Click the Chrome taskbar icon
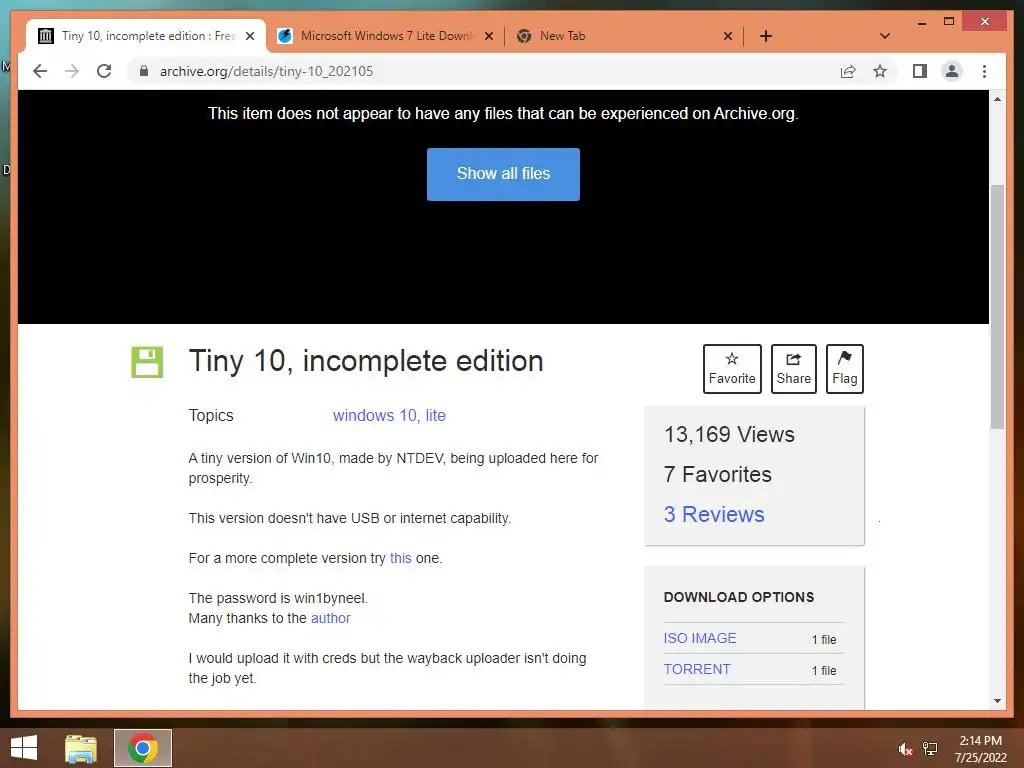Screen dimensions: 1024x768 142,748
